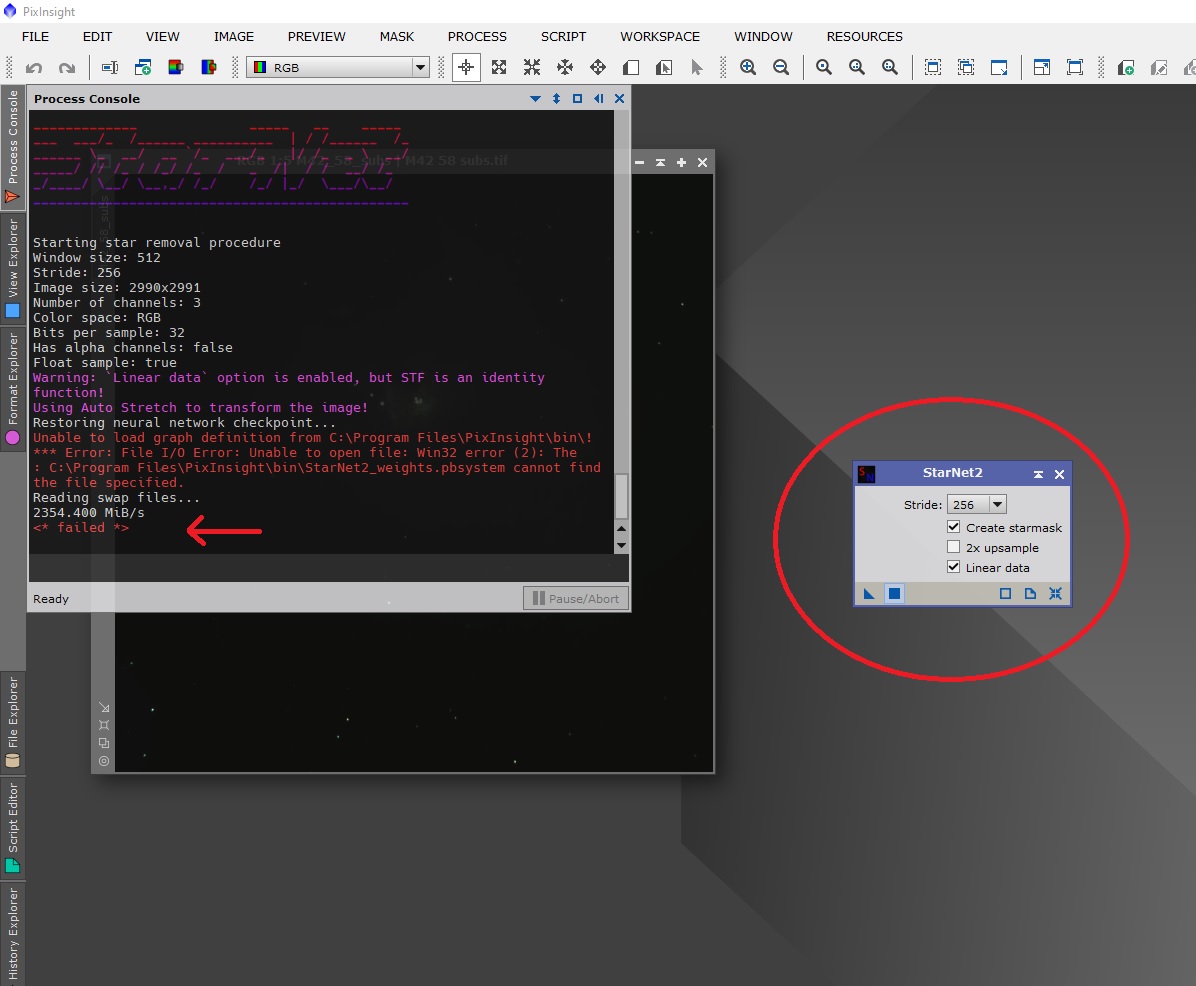Toggle the Create starmask checkbox
Viewport: 1196px width, 986px height.
tap(953, 527)
